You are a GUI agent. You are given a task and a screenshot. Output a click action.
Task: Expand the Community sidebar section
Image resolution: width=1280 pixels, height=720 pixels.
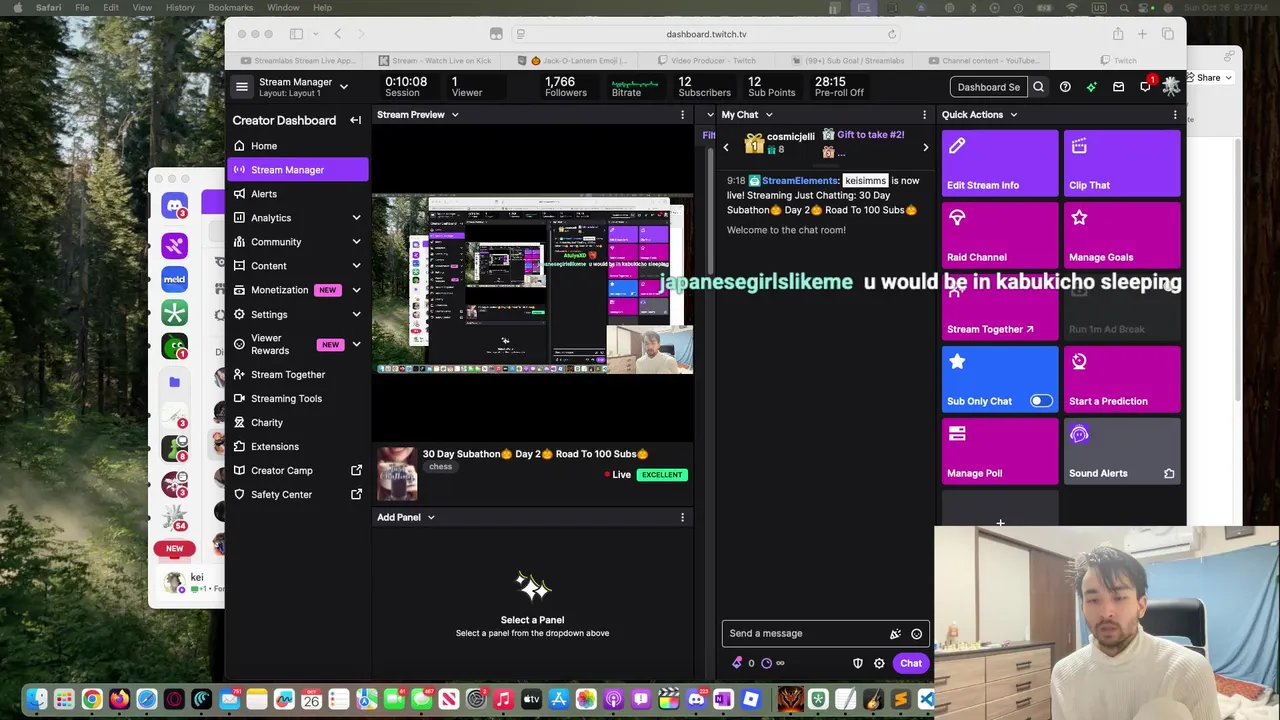tap(356, 242)
